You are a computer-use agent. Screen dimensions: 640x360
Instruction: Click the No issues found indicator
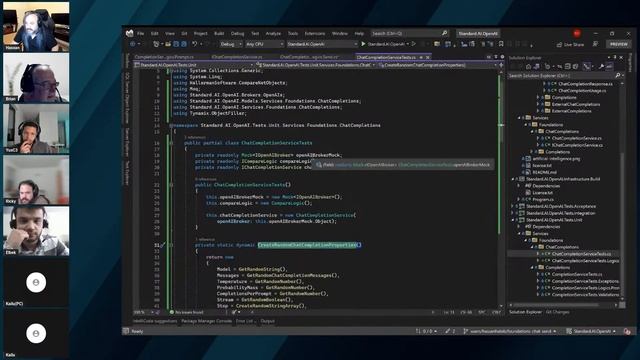pyautogui.click(x=187, y=312)
